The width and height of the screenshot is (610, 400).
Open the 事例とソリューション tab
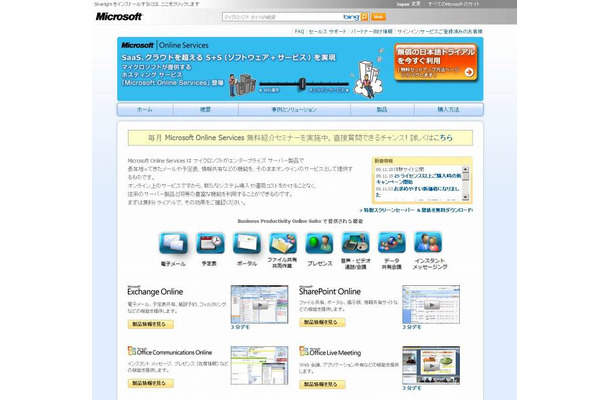294,110
